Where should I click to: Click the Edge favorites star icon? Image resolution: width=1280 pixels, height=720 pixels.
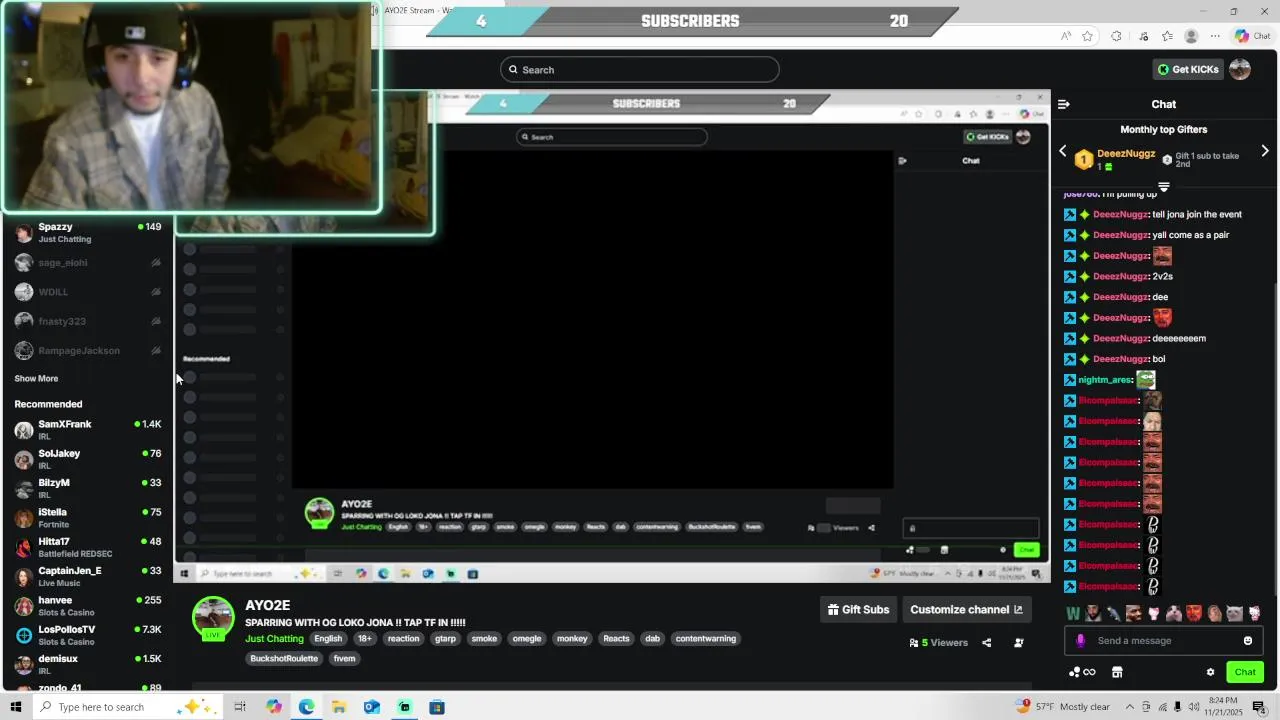tap(1089, 36)
